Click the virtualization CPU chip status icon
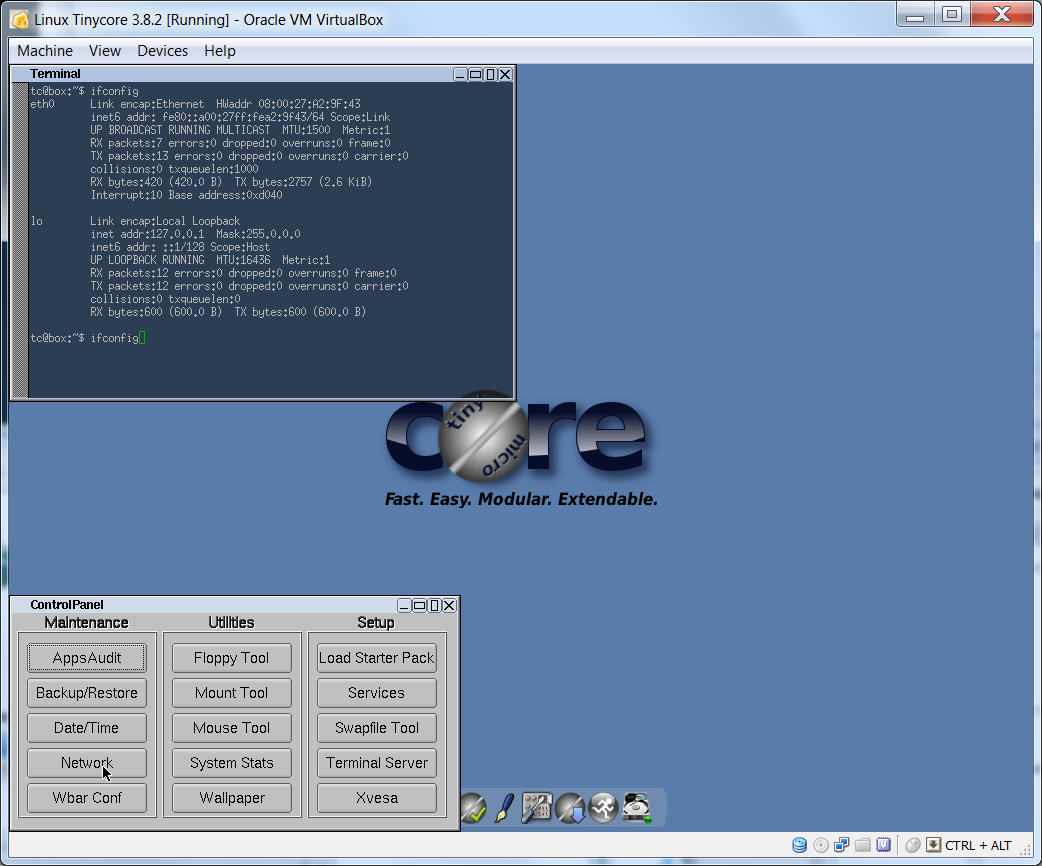The height and width of the screenshot is (866, 1042). [883, 845]
